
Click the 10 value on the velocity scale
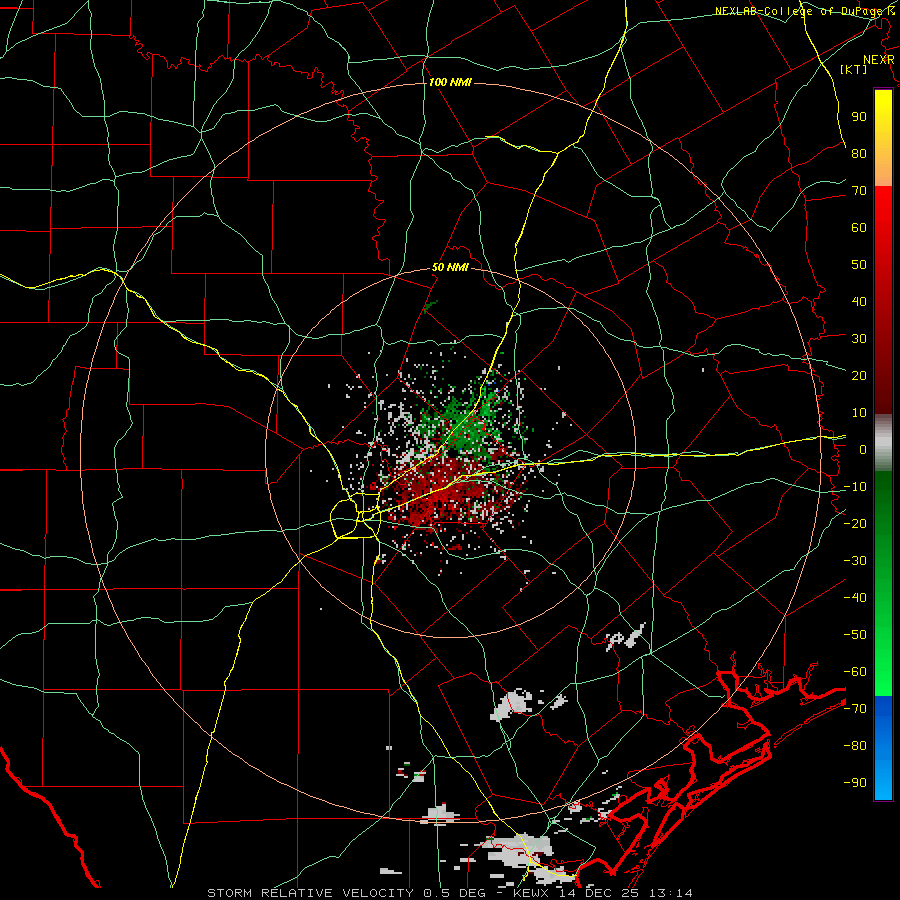[859, 413]
